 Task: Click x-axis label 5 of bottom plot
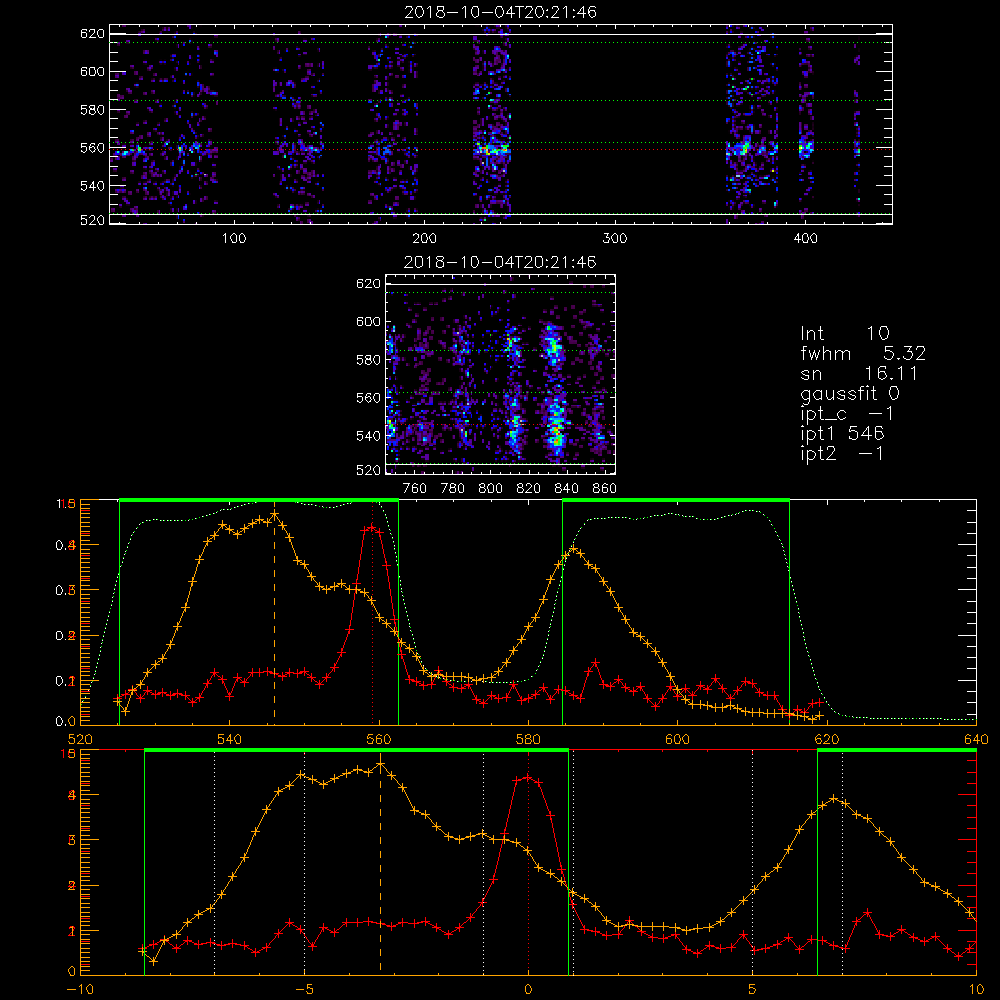(753, 990)
